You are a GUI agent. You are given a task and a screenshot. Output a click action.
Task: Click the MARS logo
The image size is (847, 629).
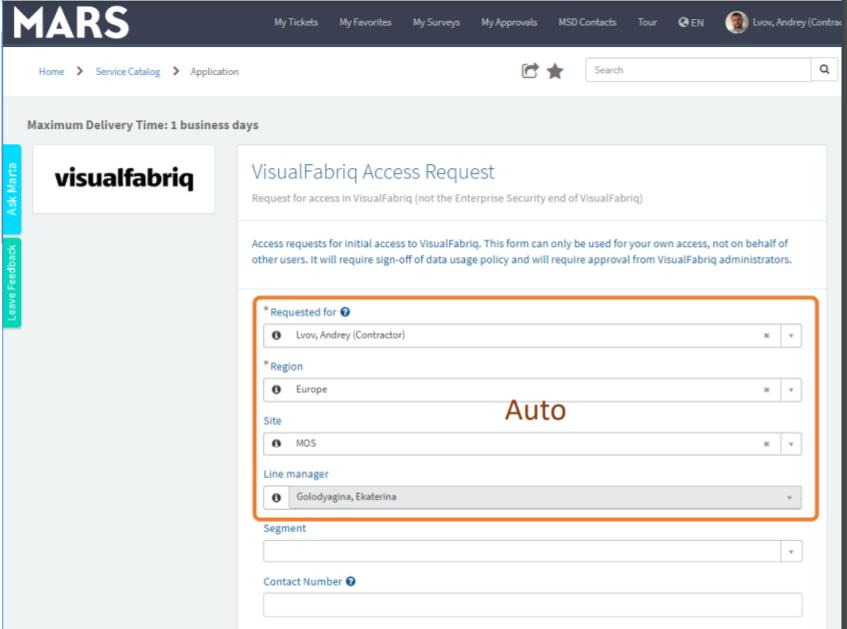pos(71,23)
